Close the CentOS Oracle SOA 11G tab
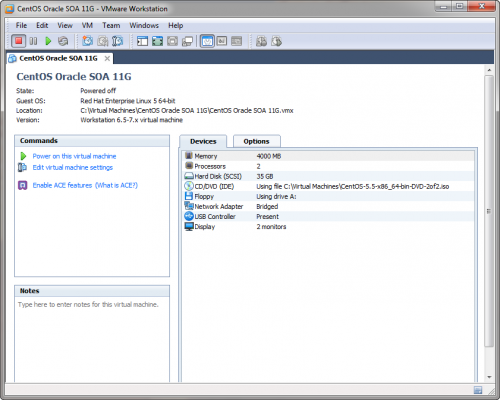500x400 pixels. (x=107, y=59)
